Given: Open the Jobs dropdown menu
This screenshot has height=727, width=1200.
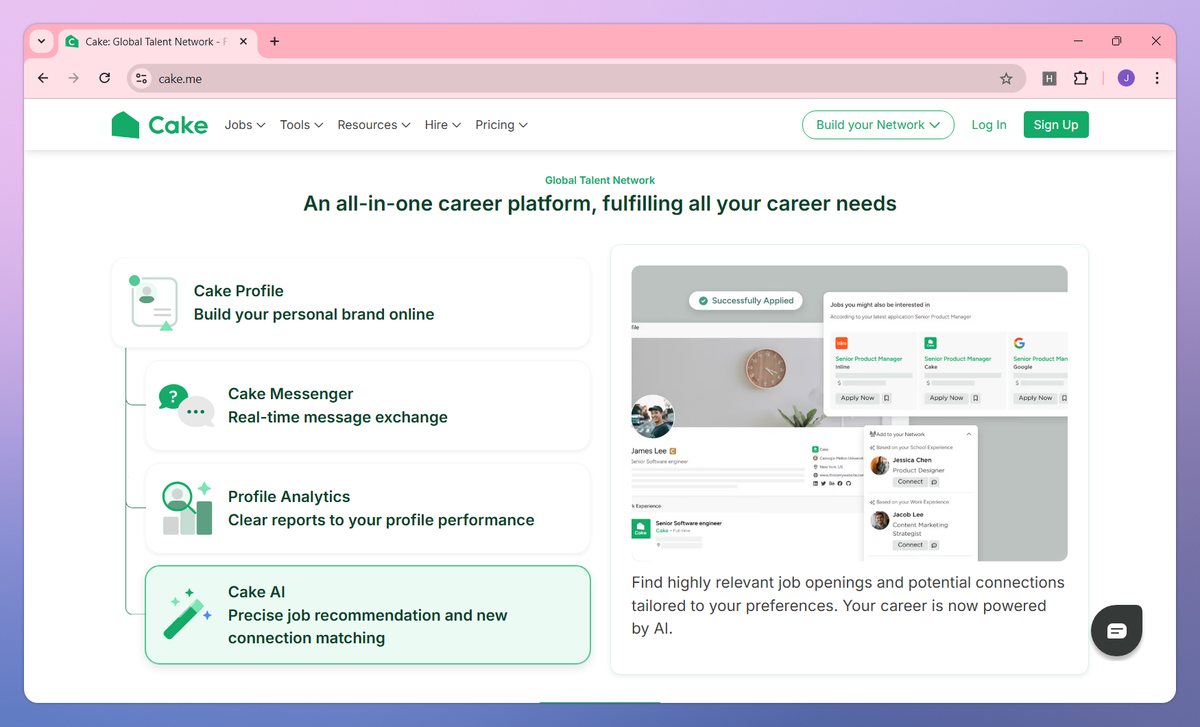Looking at the screenshot, I should tap(245, 125).
